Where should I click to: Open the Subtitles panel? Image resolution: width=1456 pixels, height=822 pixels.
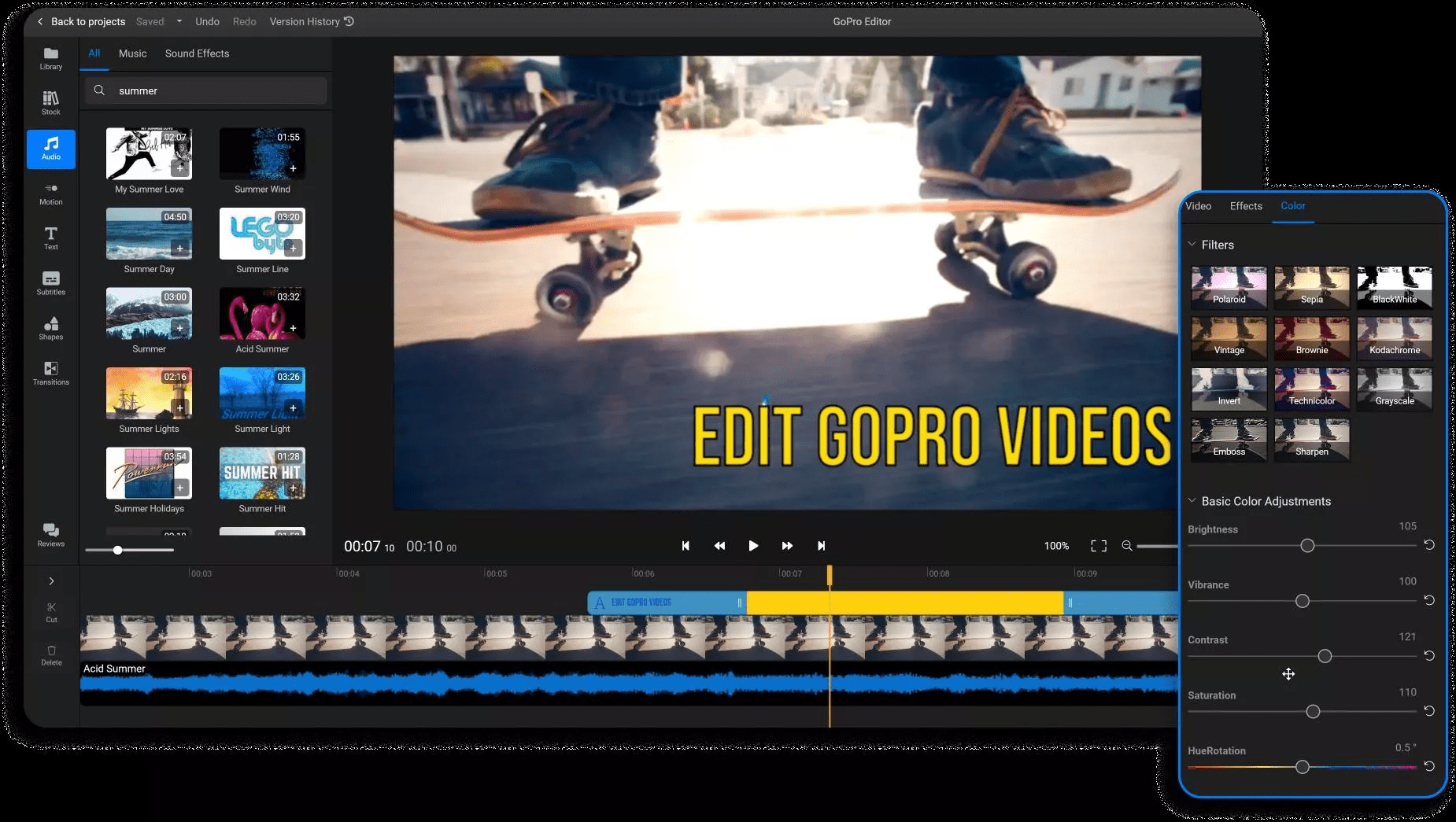point(50,283)
